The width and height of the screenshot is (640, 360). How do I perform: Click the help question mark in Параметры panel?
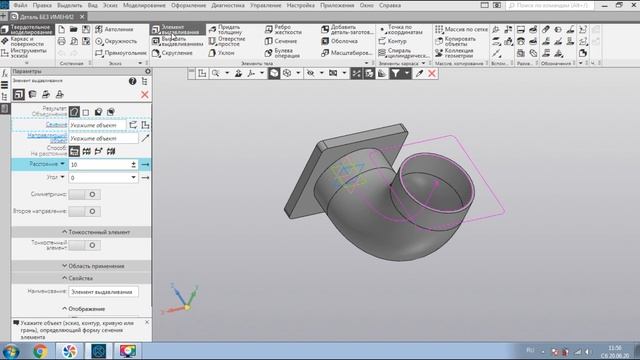pos(132,81)
